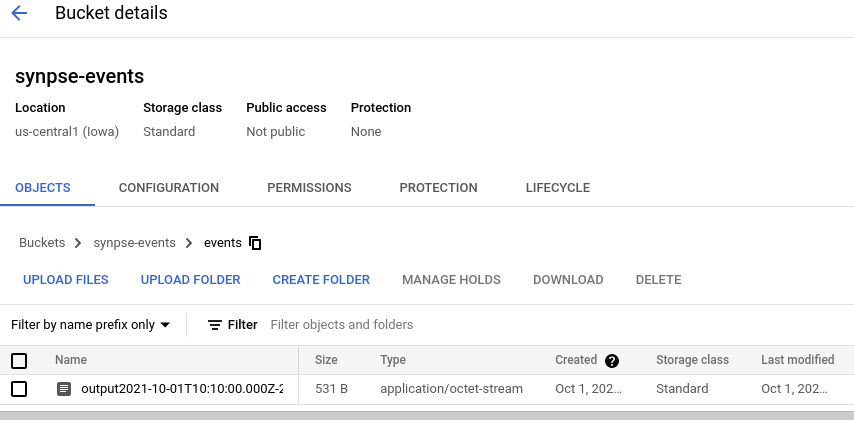Image resolution: width=854 pixels, height=435 pixels.
Task: Click the Create Folder button
Action: point(321,280)
